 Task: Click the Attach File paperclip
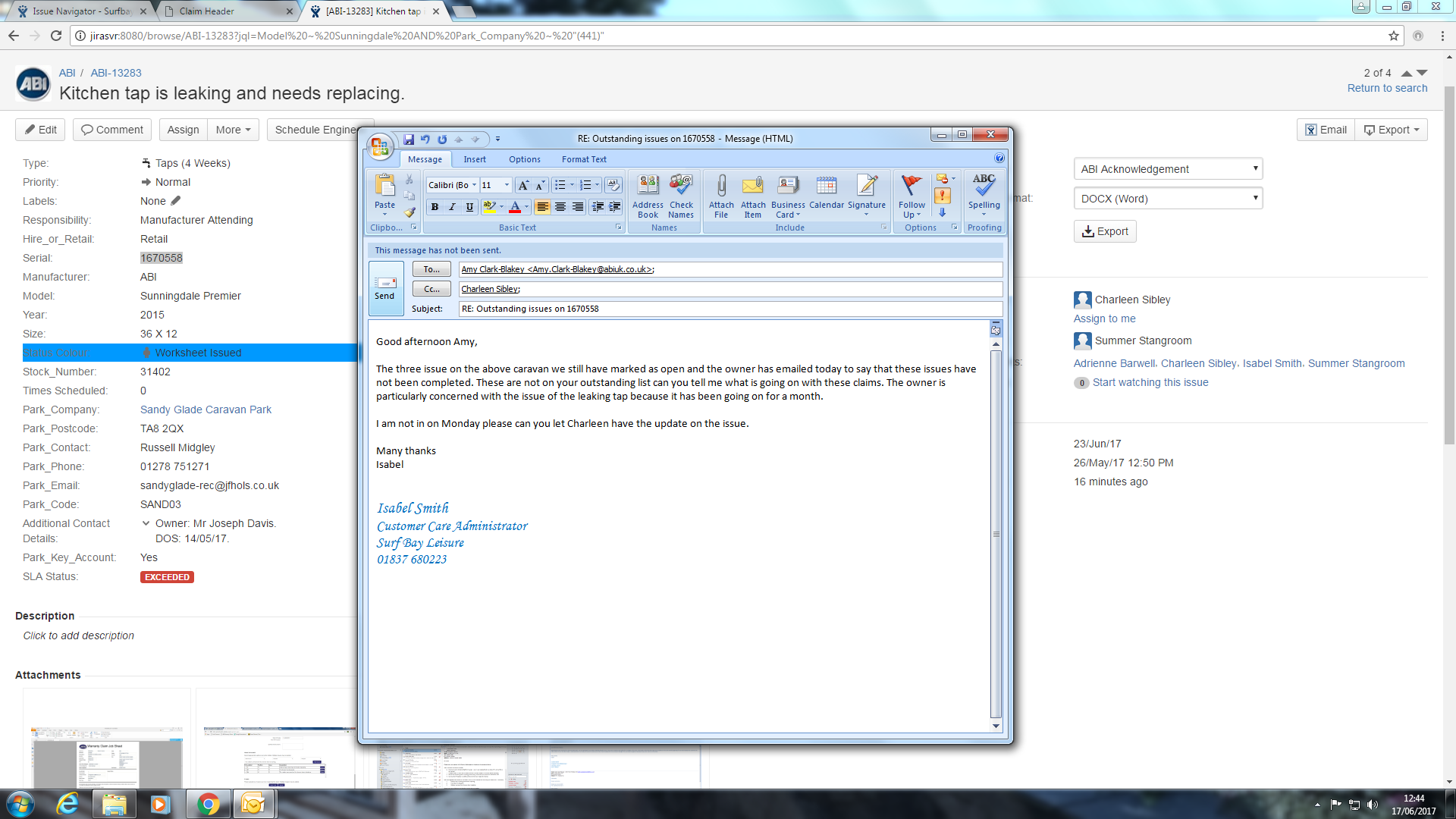721,196
